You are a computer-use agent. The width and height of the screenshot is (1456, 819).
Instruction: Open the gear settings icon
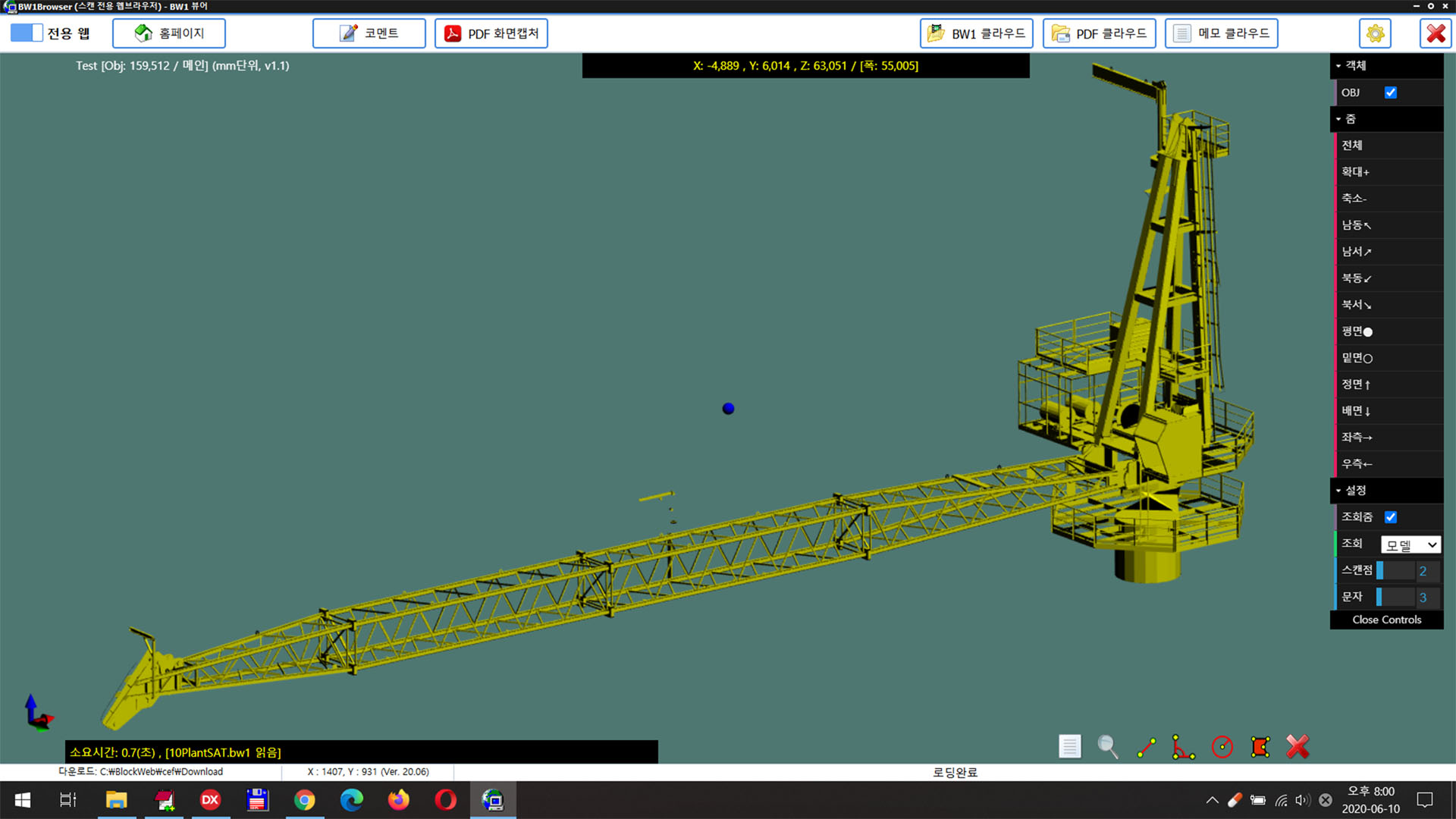tap(1375, 33)
